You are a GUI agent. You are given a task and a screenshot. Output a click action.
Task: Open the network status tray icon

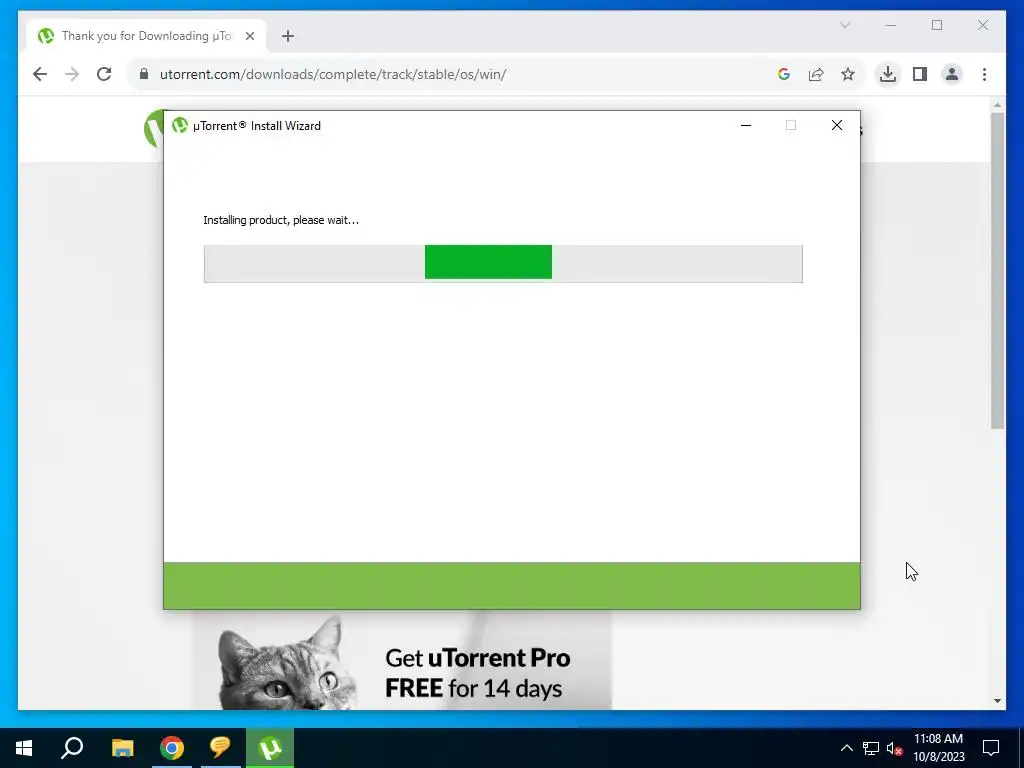[x=871, y=748]
